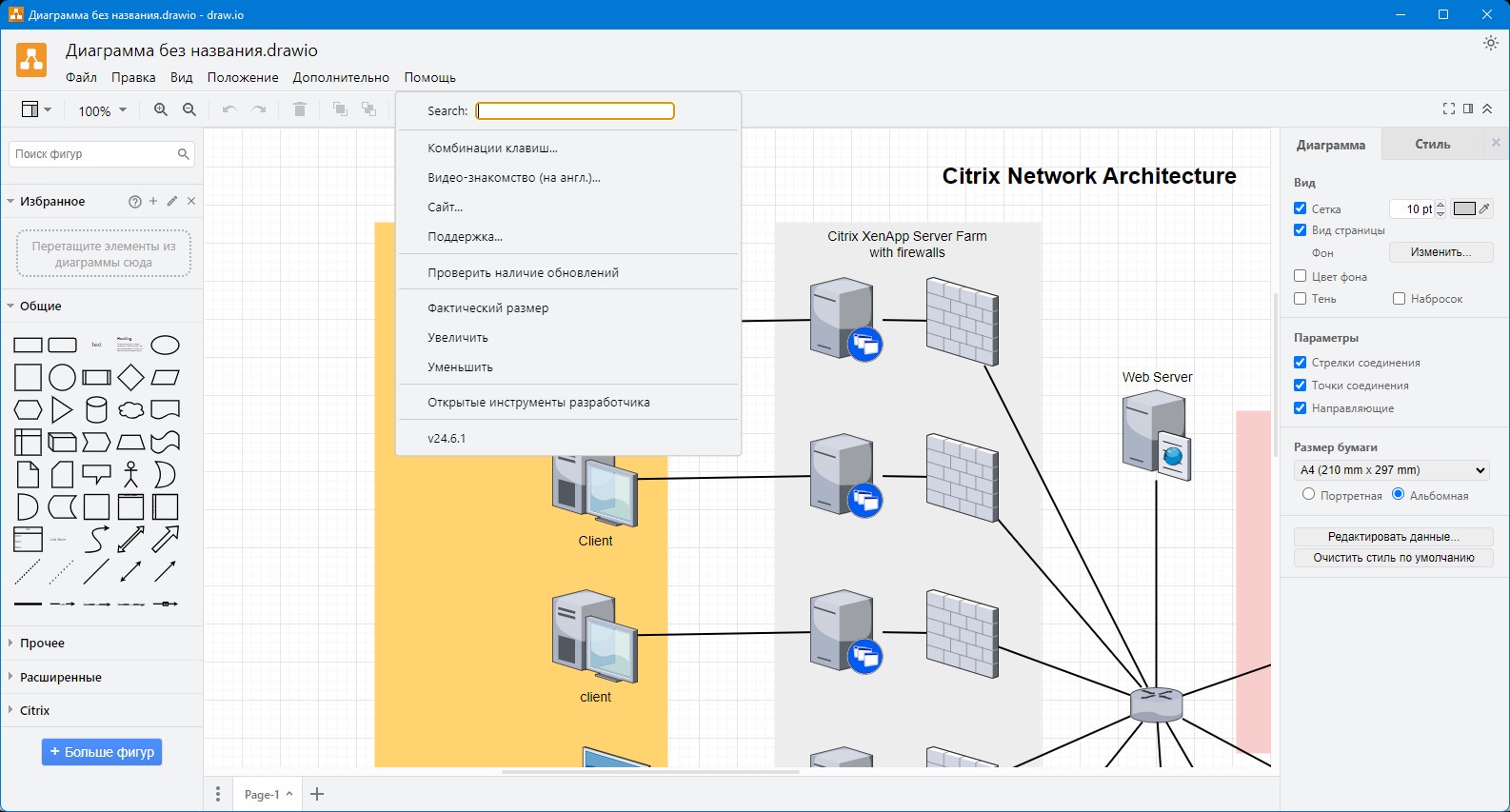Click the fullscreen icon in toolbar
This screenshot has width=1510, height=812.
1448,109
